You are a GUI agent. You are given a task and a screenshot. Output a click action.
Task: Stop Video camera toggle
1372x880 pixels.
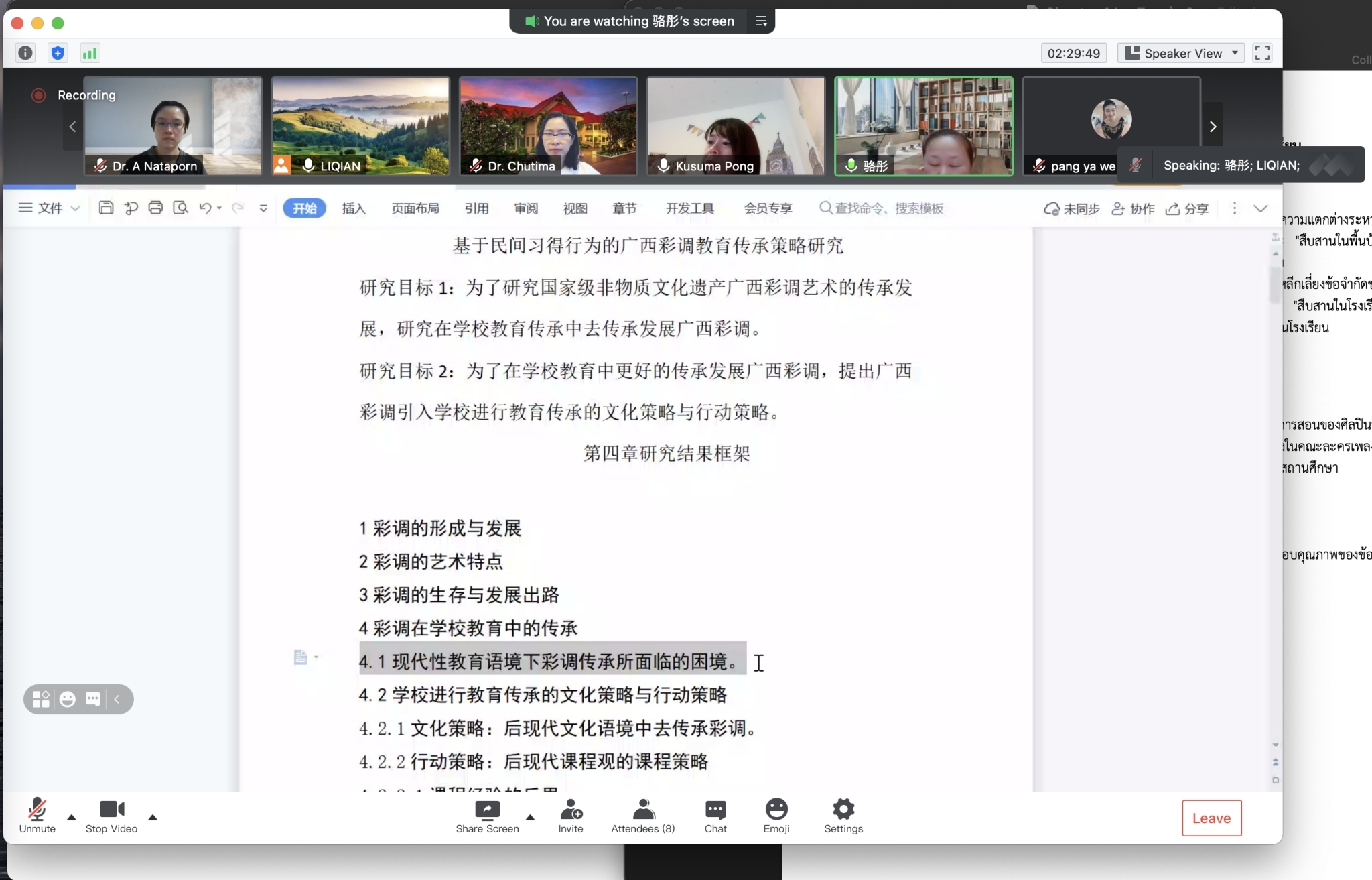pyautogui.click(x=111, y=816)
